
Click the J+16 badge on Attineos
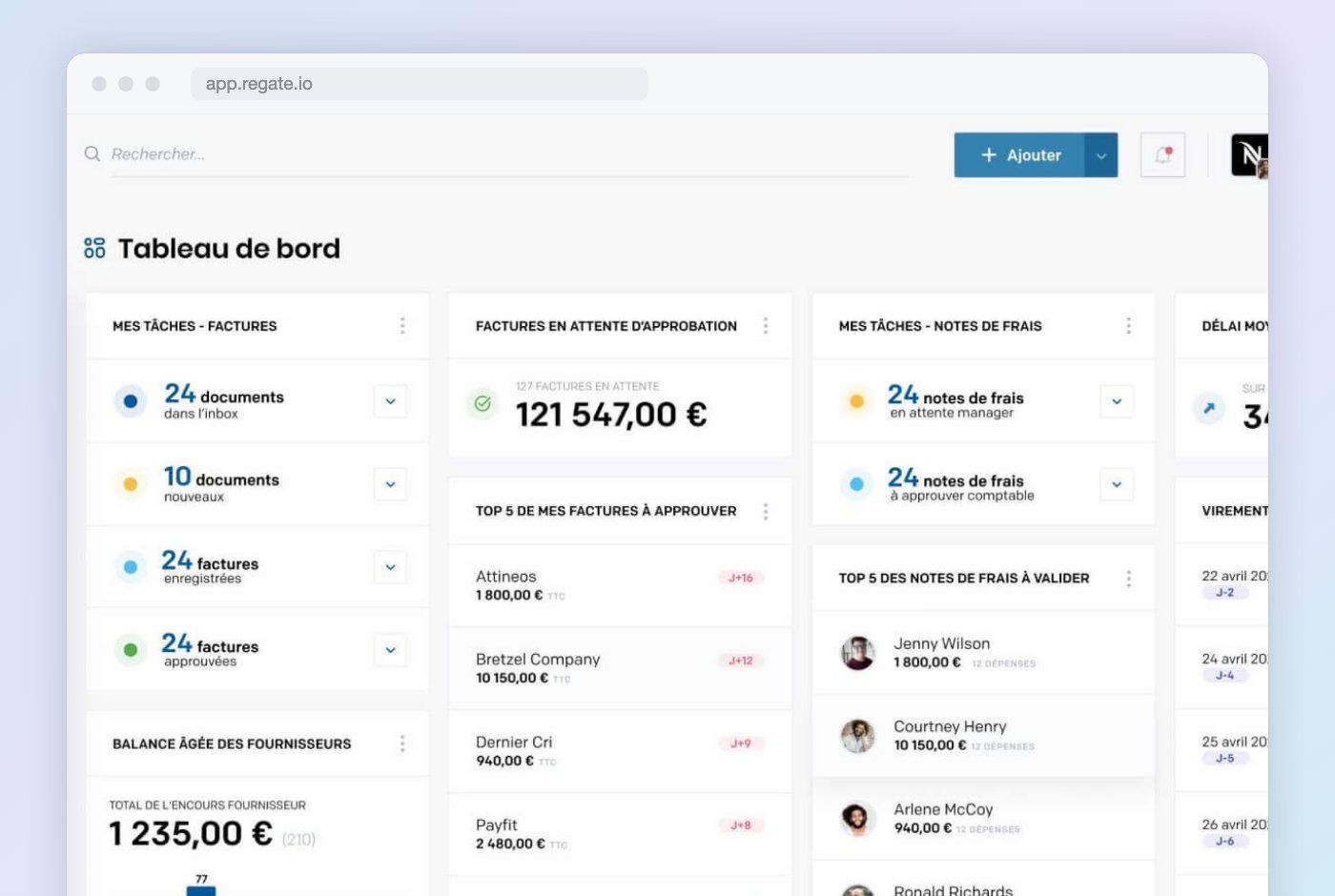click(741, 578)
